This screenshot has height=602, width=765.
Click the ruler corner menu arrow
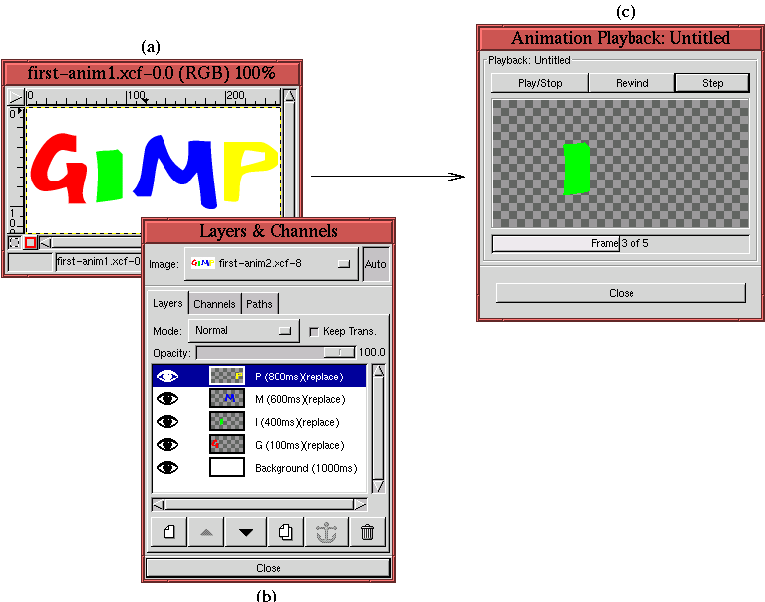pyautogui.click(x=15, y=96)
